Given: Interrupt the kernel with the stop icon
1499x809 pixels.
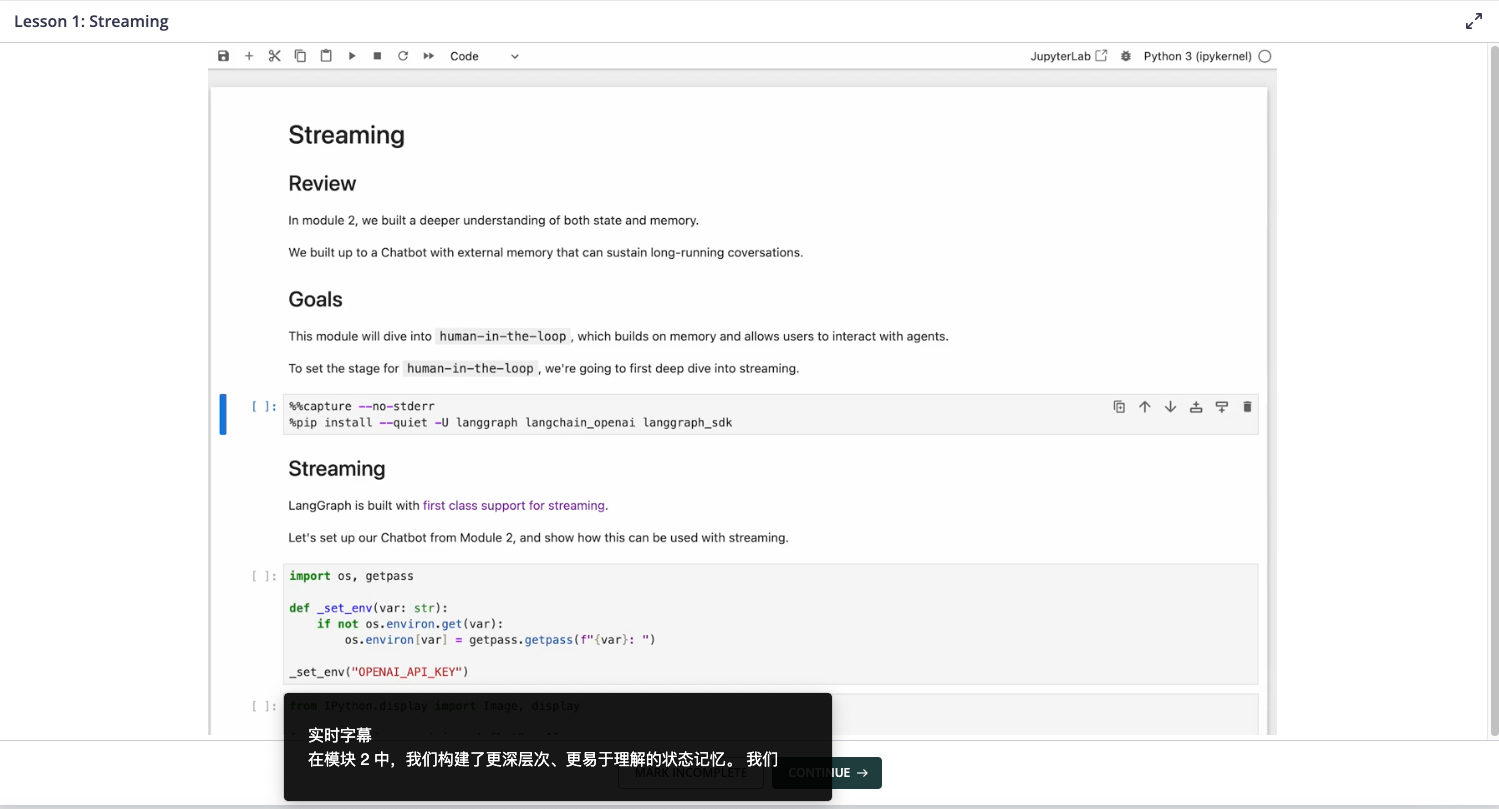Looking at the screenshot, I should pos(377,56).
